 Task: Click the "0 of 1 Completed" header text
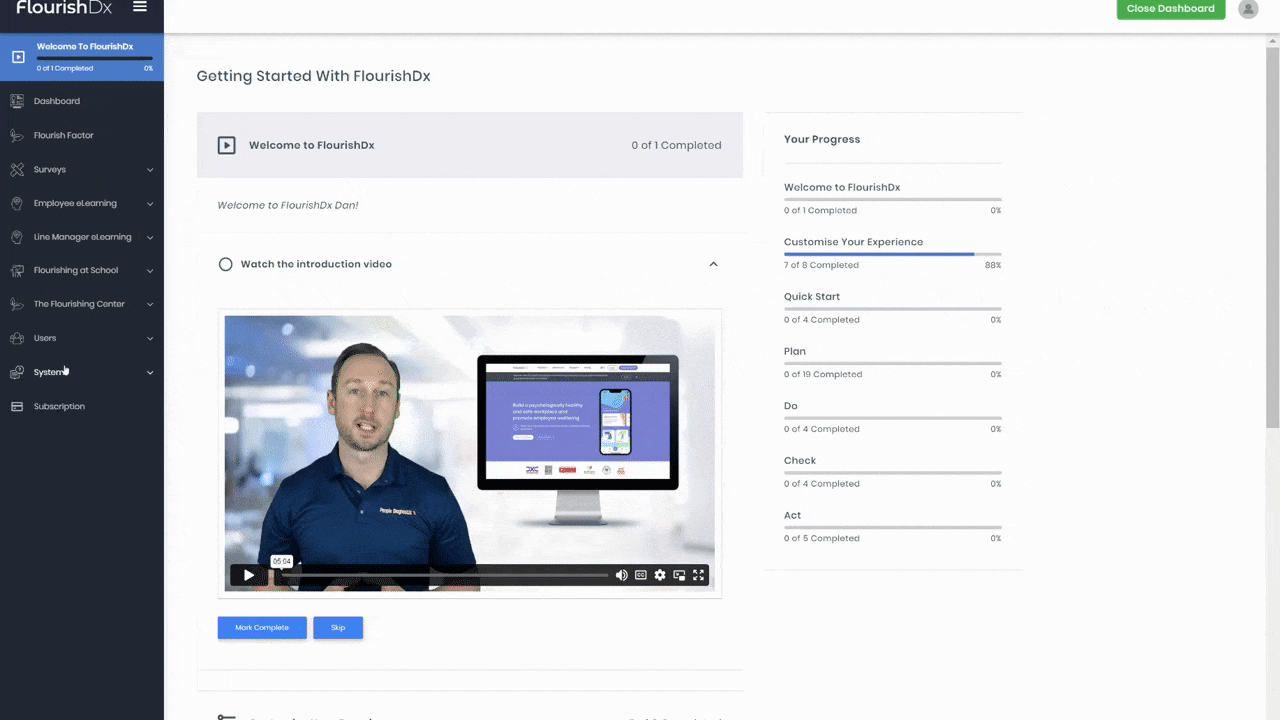click(x=676, y=145)
